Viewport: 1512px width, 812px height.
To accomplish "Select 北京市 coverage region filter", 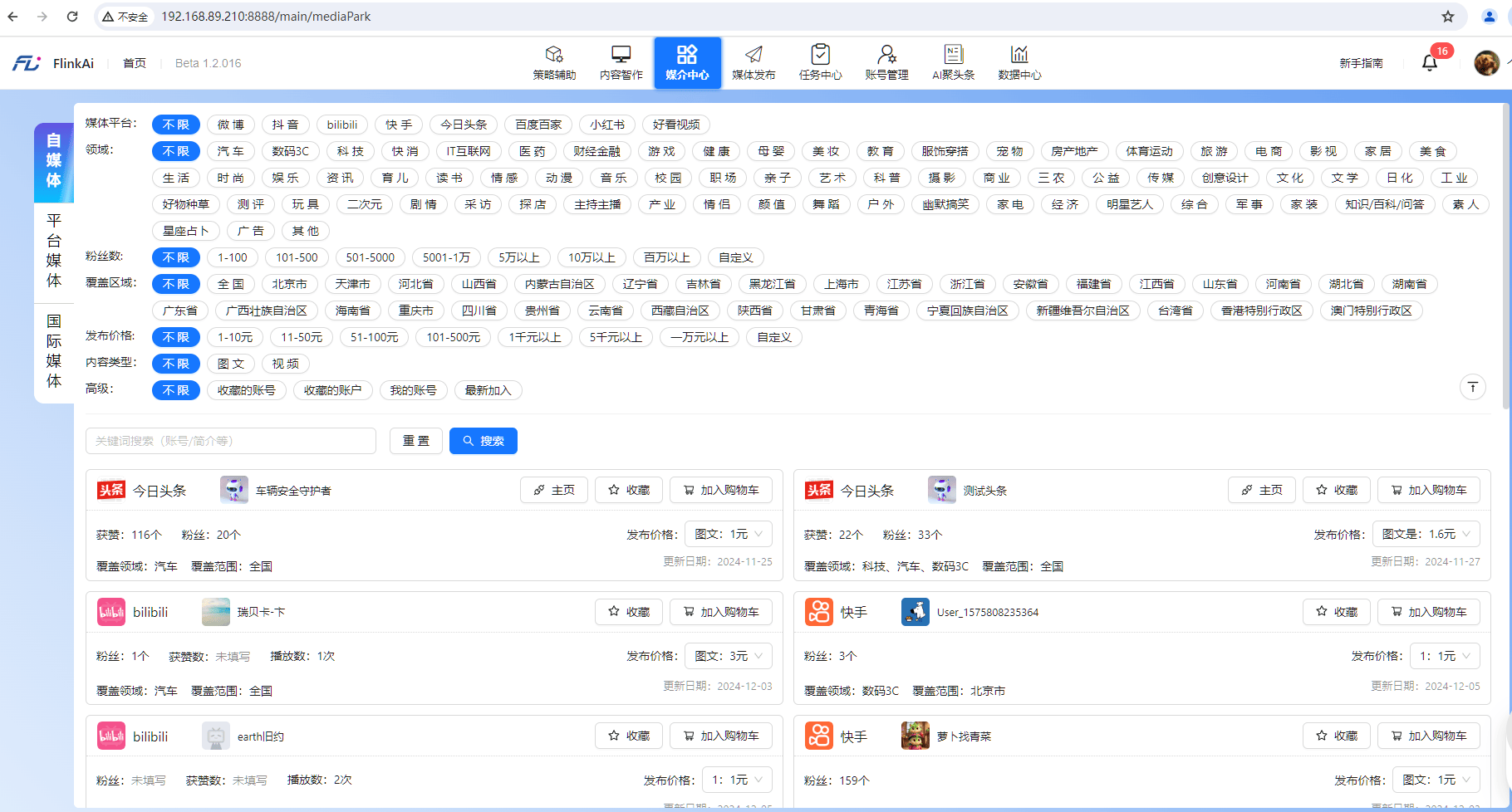I will 290,284.
